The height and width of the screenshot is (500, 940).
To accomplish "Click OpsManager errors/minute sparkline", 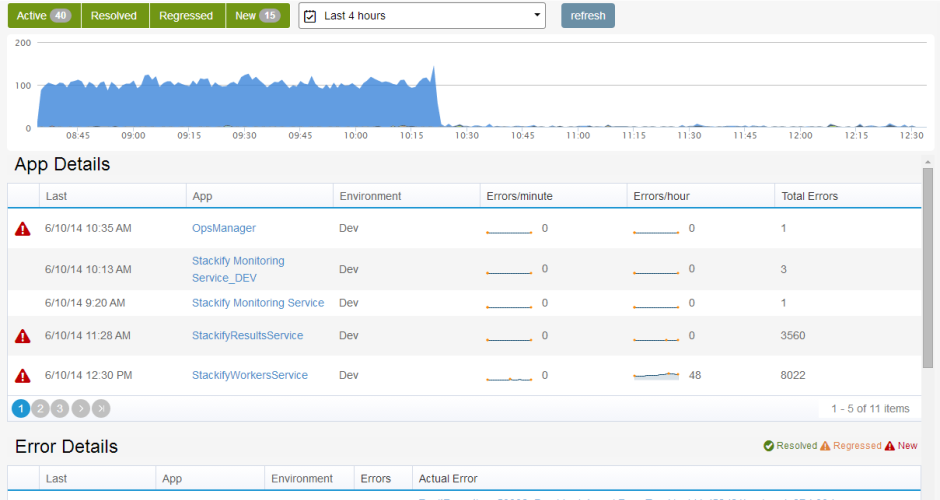I will [x=509, y=232].
